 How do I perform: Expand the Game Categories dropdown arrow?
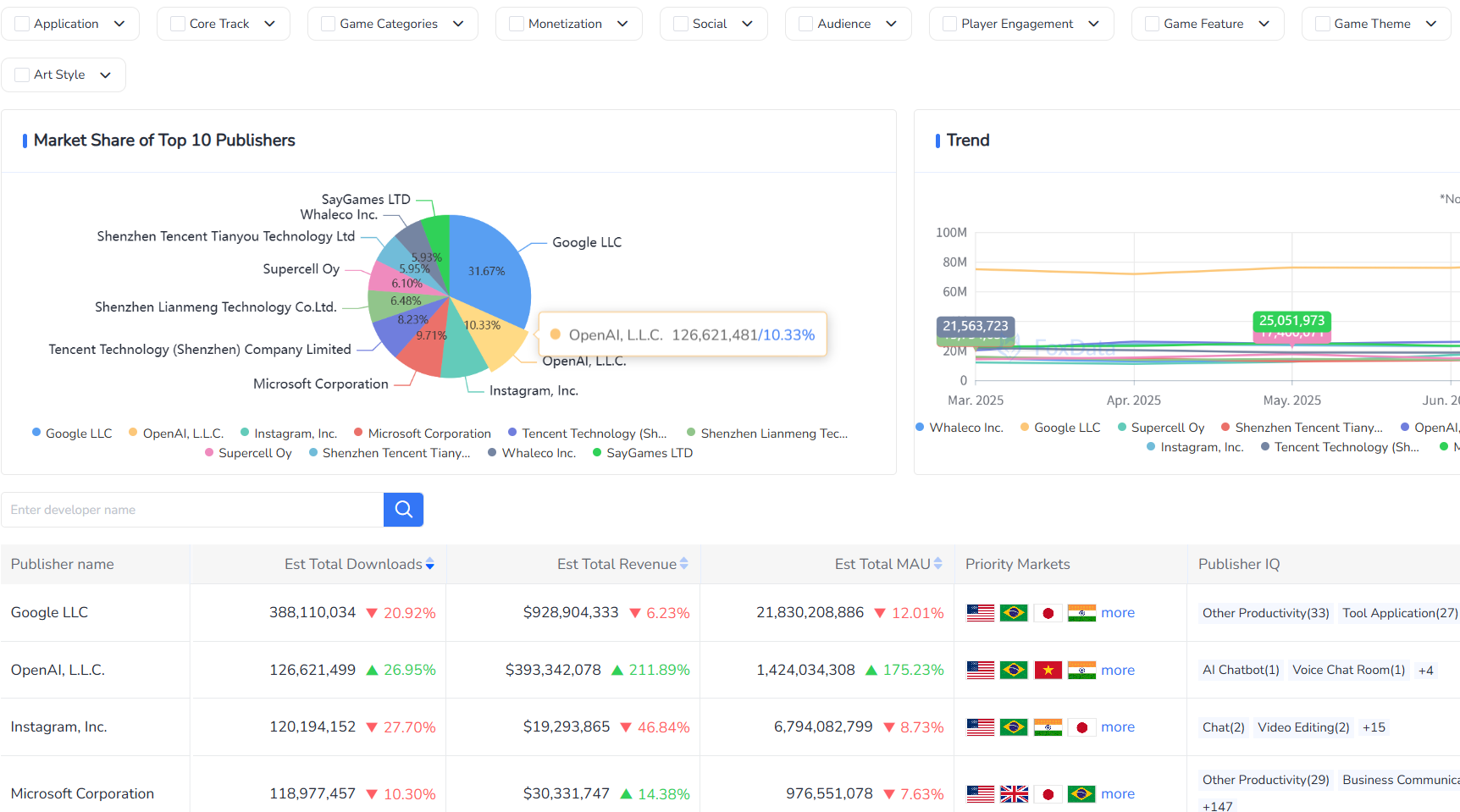[x=458, y=24]
